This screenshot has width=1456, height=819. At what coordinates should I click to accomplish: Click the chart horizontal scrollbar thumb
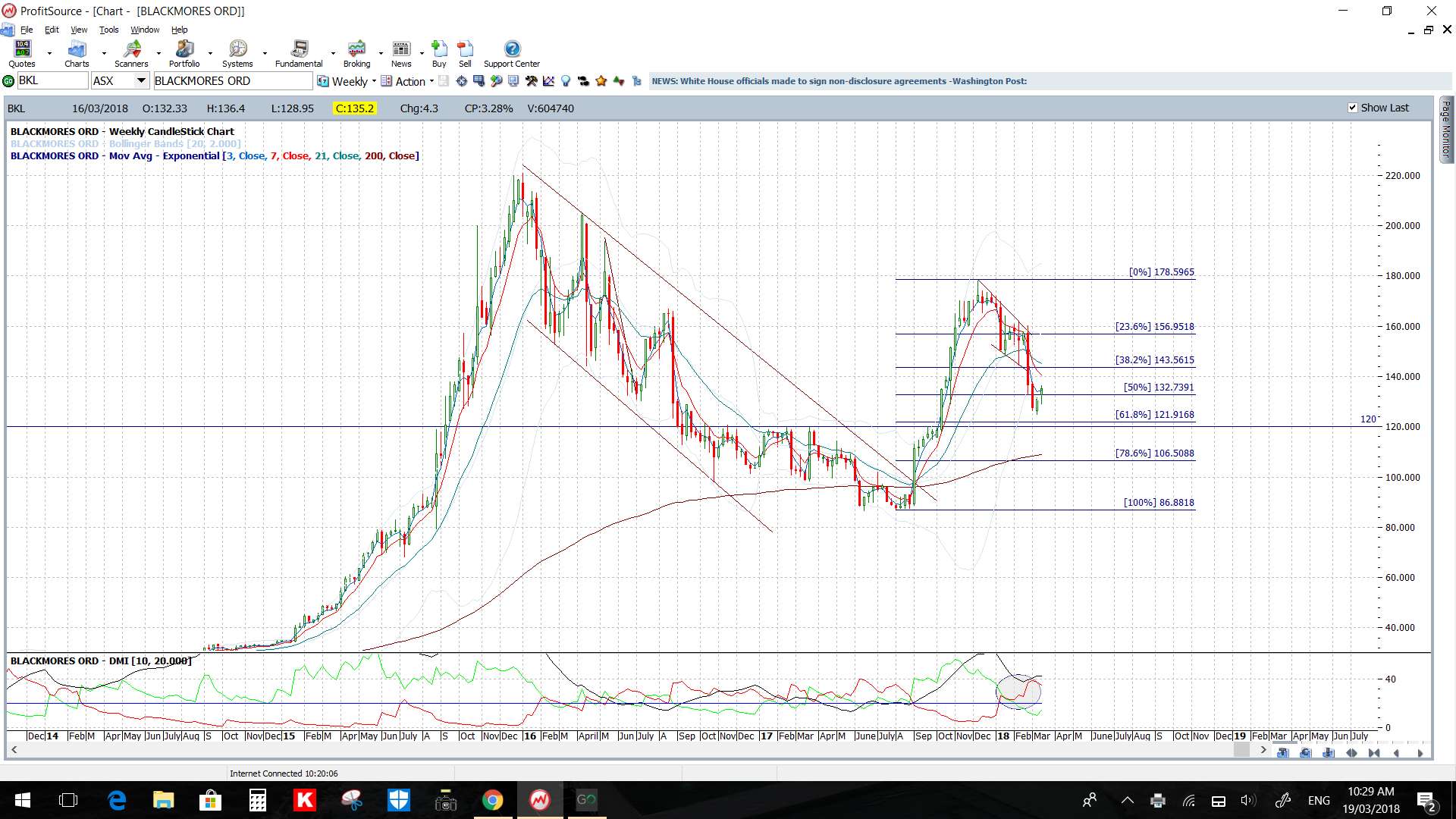(x=1241, y=750)
